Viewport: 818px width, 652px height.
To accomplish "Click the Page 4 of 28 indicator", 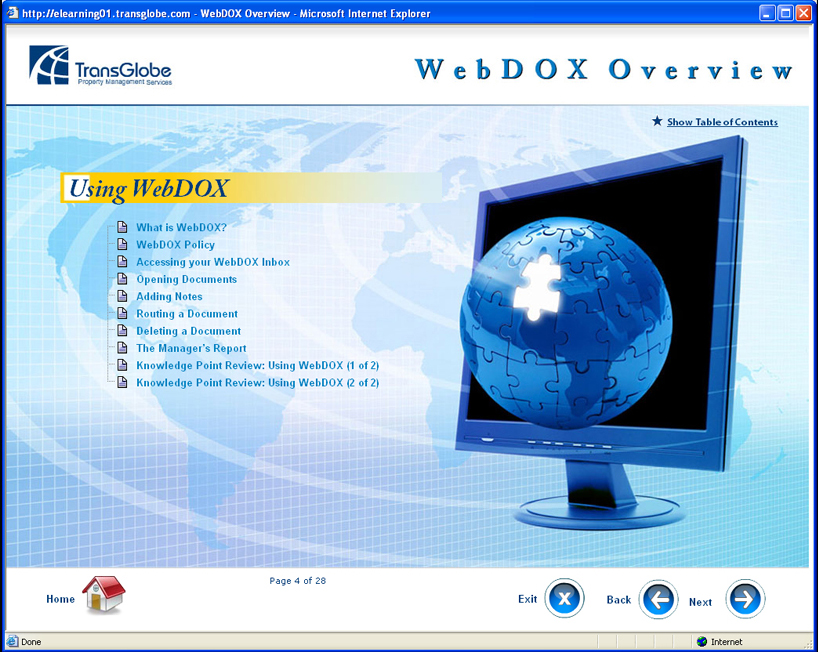I will tap(297, 581).
